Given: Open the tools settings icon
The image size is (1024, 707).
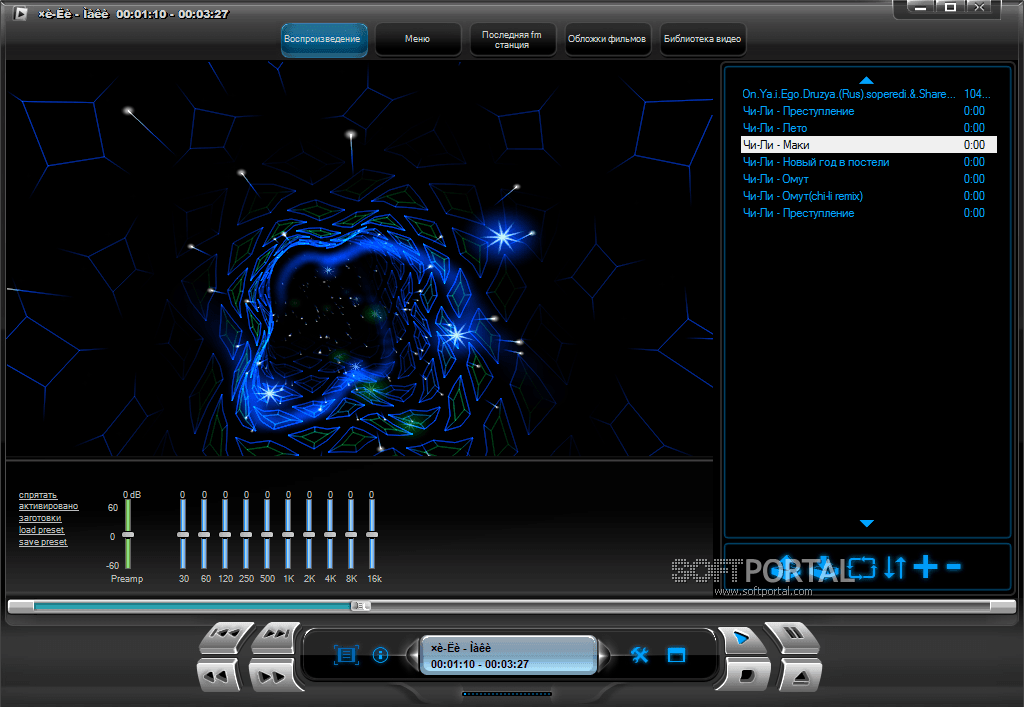Looking at the screenshot, I should click(639, 655).
